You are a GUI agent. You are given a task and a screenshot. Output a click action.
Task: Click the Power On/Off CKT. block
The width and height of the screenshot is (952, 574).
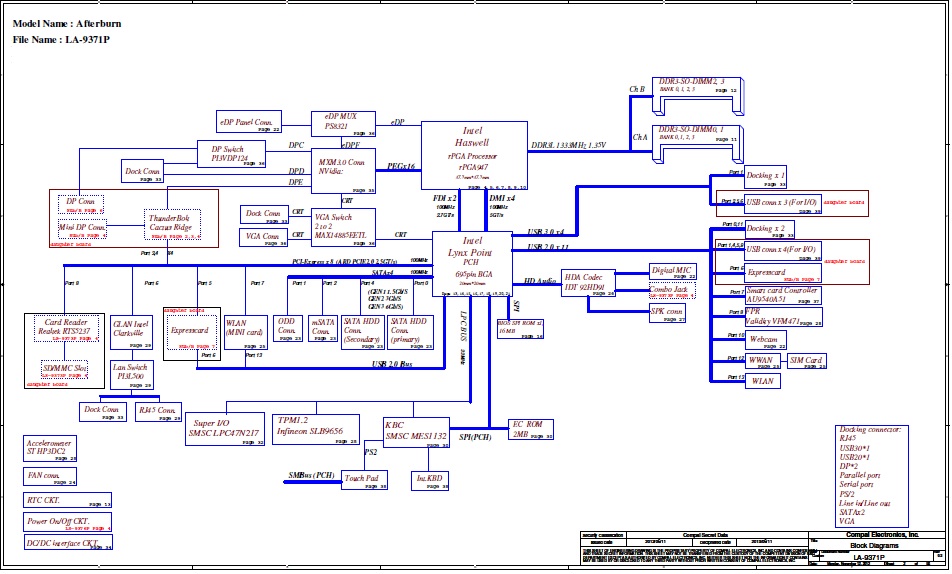pos(67,522)
